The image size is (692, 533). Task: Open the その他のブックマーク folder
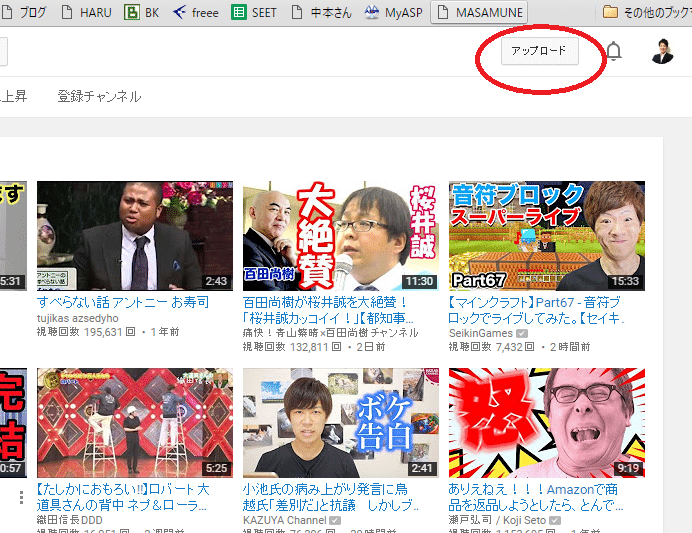(x=647, y=12)
